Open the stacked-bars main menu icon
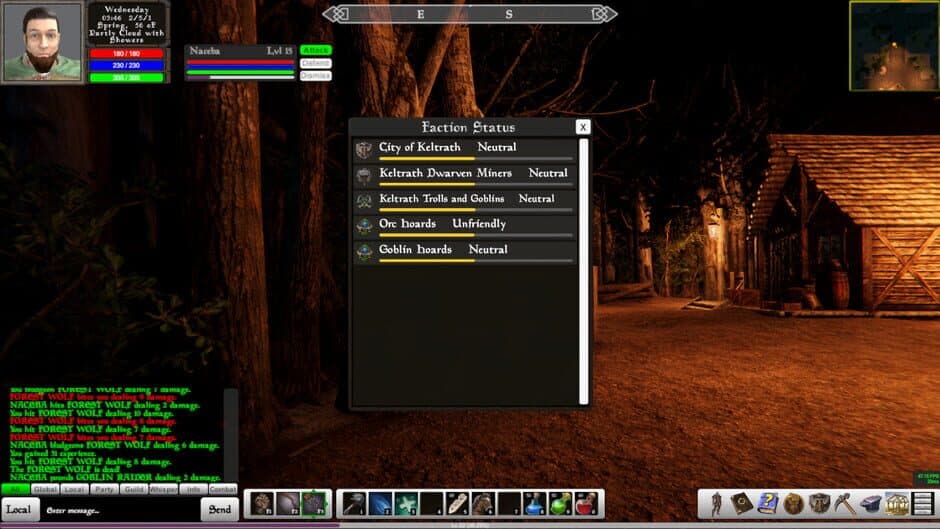940x529 pixels. (922, 504)
